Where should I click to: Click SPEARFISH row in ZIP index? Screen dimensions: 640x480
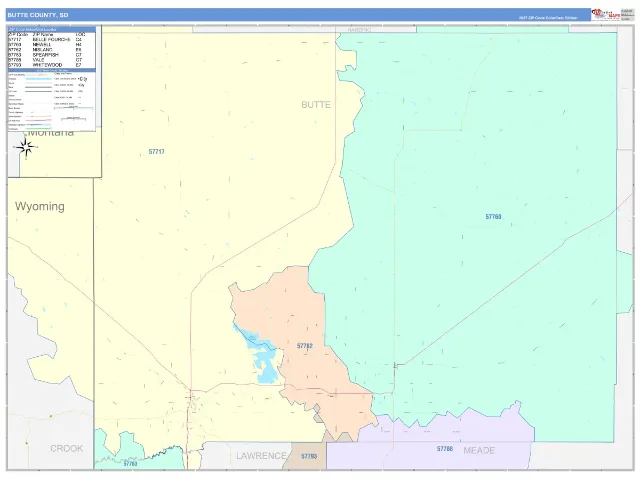(x=52, y=55)
